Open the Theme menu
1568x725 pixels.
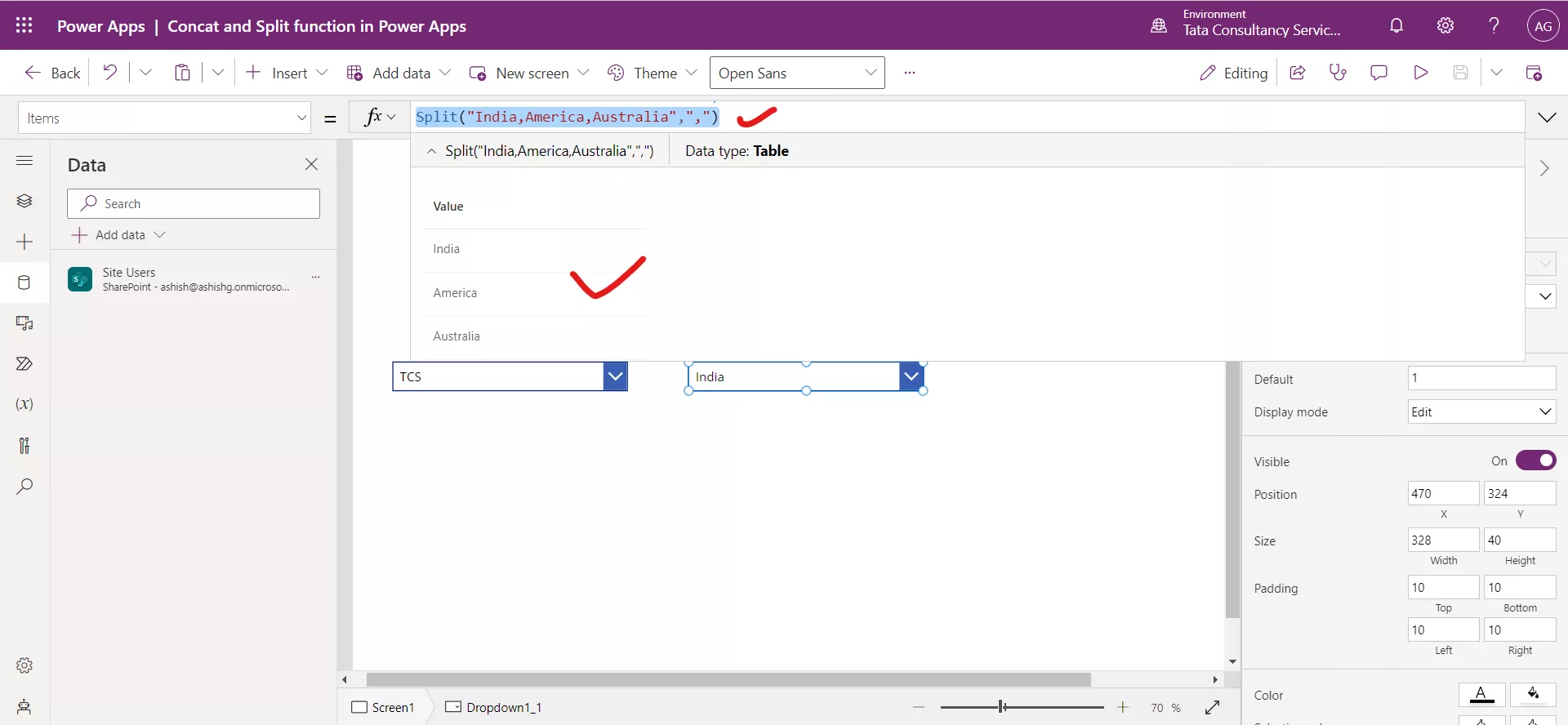click(652, 73)
